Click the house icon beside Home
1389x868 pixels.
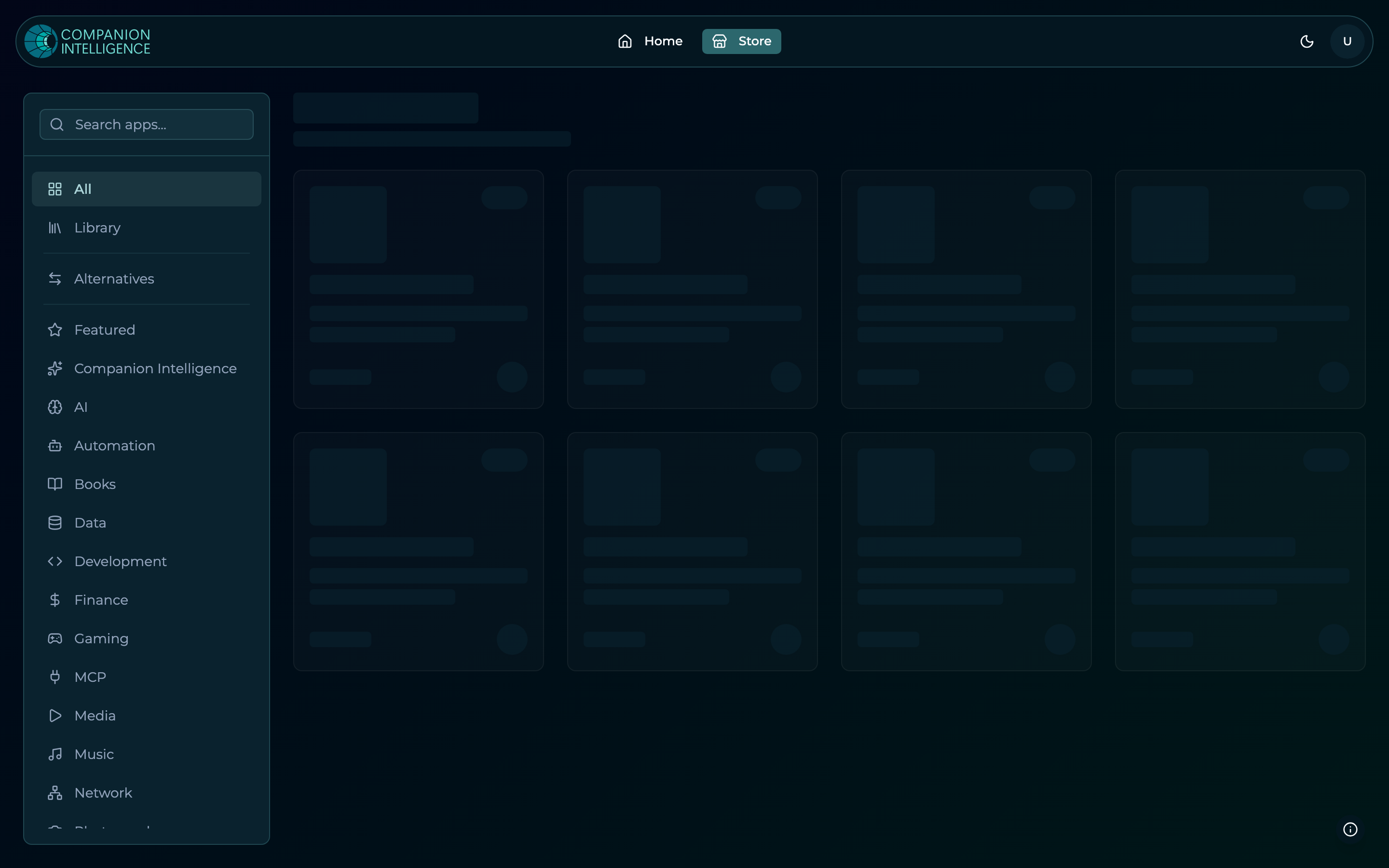[625, 41]
